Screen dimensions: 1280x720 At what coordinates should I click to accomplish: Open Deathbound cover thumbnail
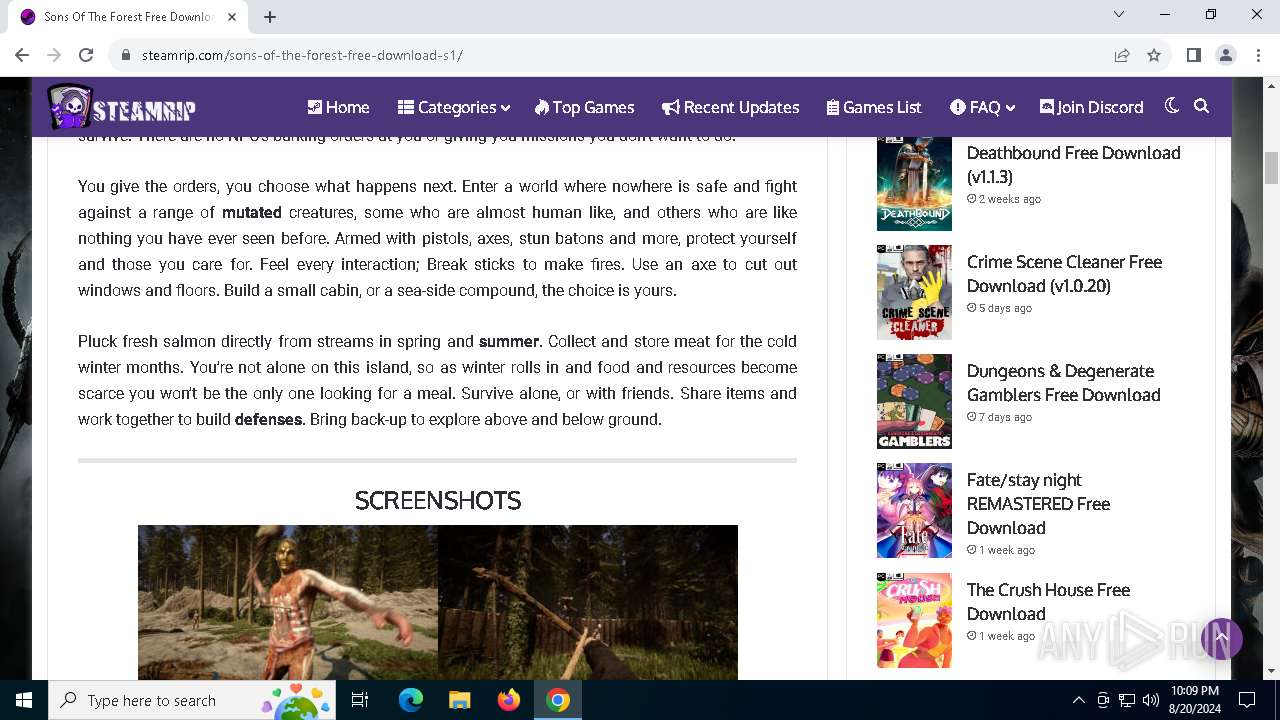point(914,184)
